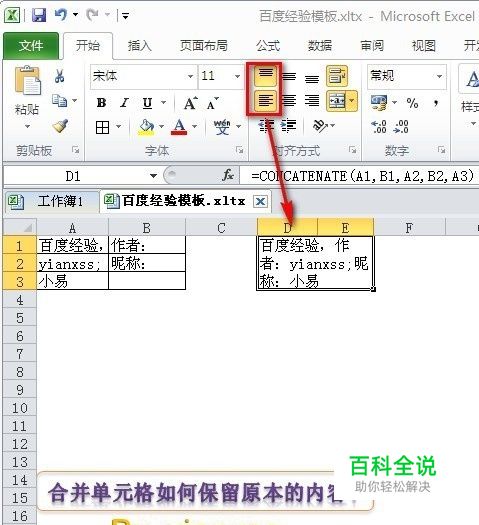Cut selection with scissors icon
The height and width of the screenshot is (525, 479).
tap(60, 76)
